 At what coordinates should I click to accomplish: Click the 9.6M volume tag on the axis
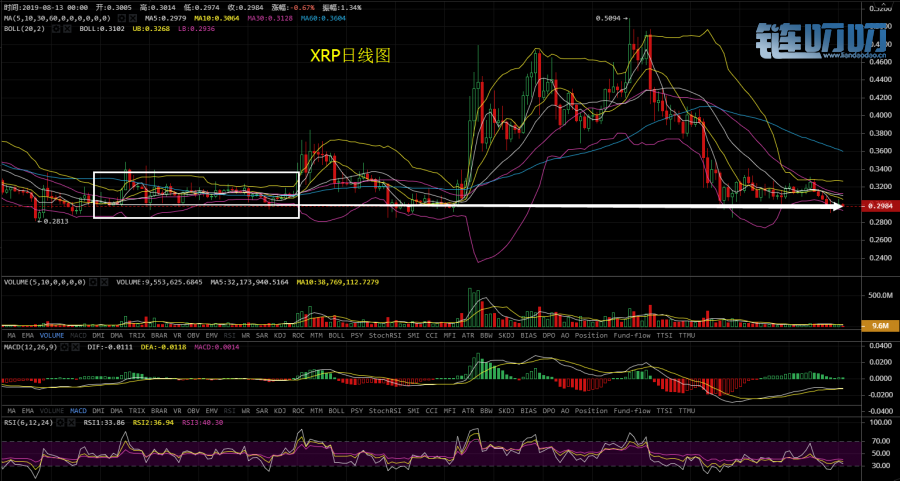click(x=880, y=325)
